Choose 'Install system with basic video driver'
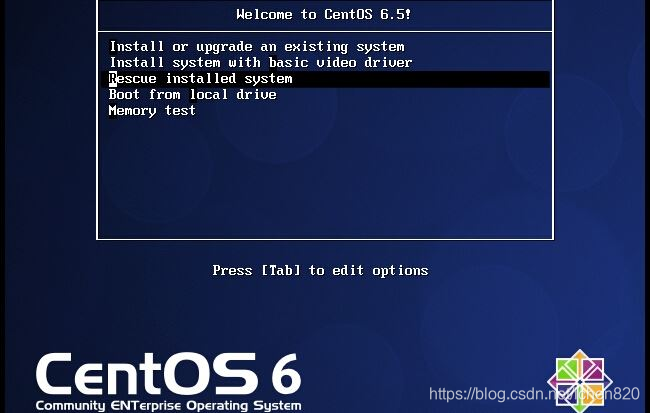 [261, 63]
